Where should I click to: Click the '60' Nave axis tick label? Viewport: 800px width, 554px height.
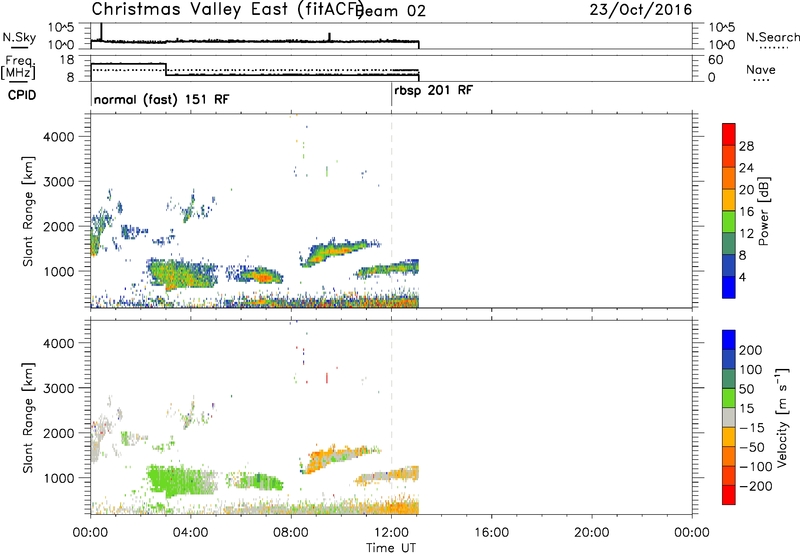point(715,60)
